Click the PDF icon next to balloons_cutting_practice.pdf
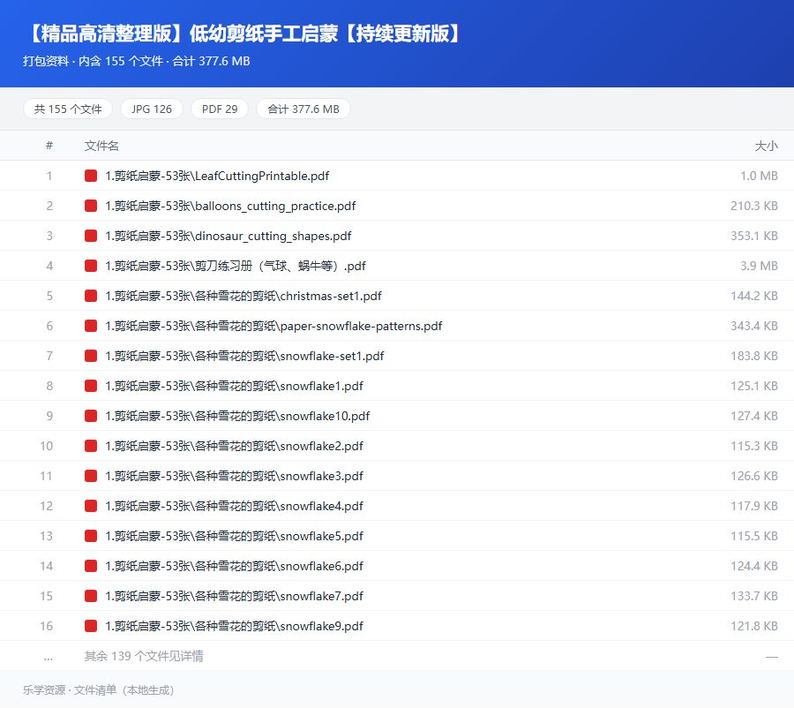 click(91, 206)
